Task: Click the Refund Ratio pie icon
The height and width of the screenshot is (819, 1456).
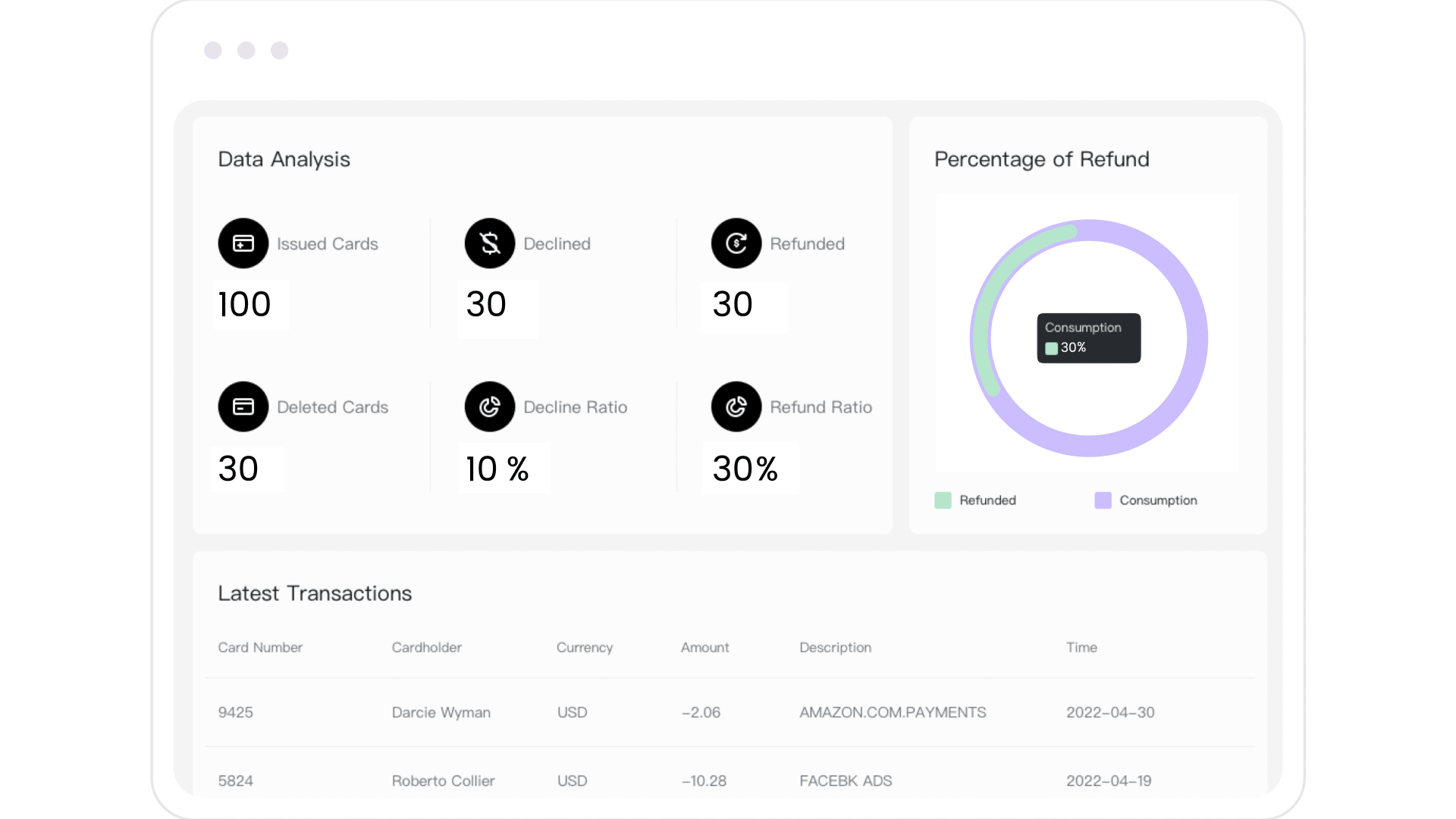Action: pos(736,406)
